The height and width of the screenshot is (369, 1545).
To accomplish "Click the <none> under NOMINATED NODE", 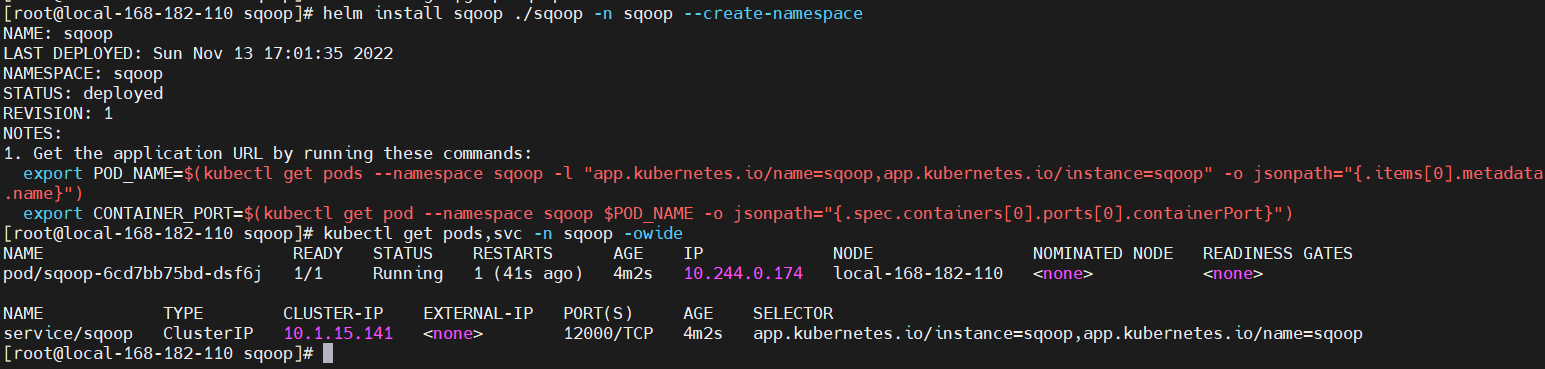I will (x=1063, y=273).
